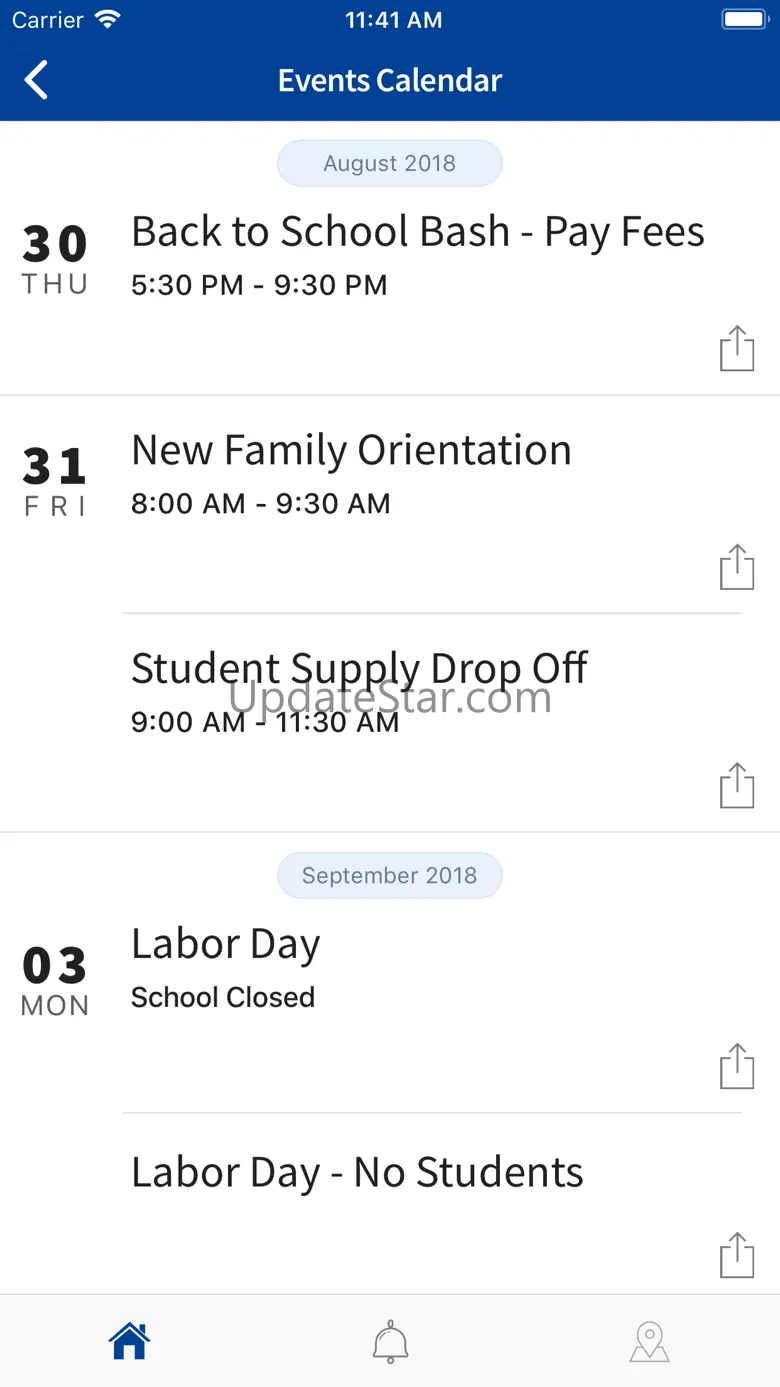The image size is (780, 1387).
Task: Share the Back to School Bash event
Action: 737,348
